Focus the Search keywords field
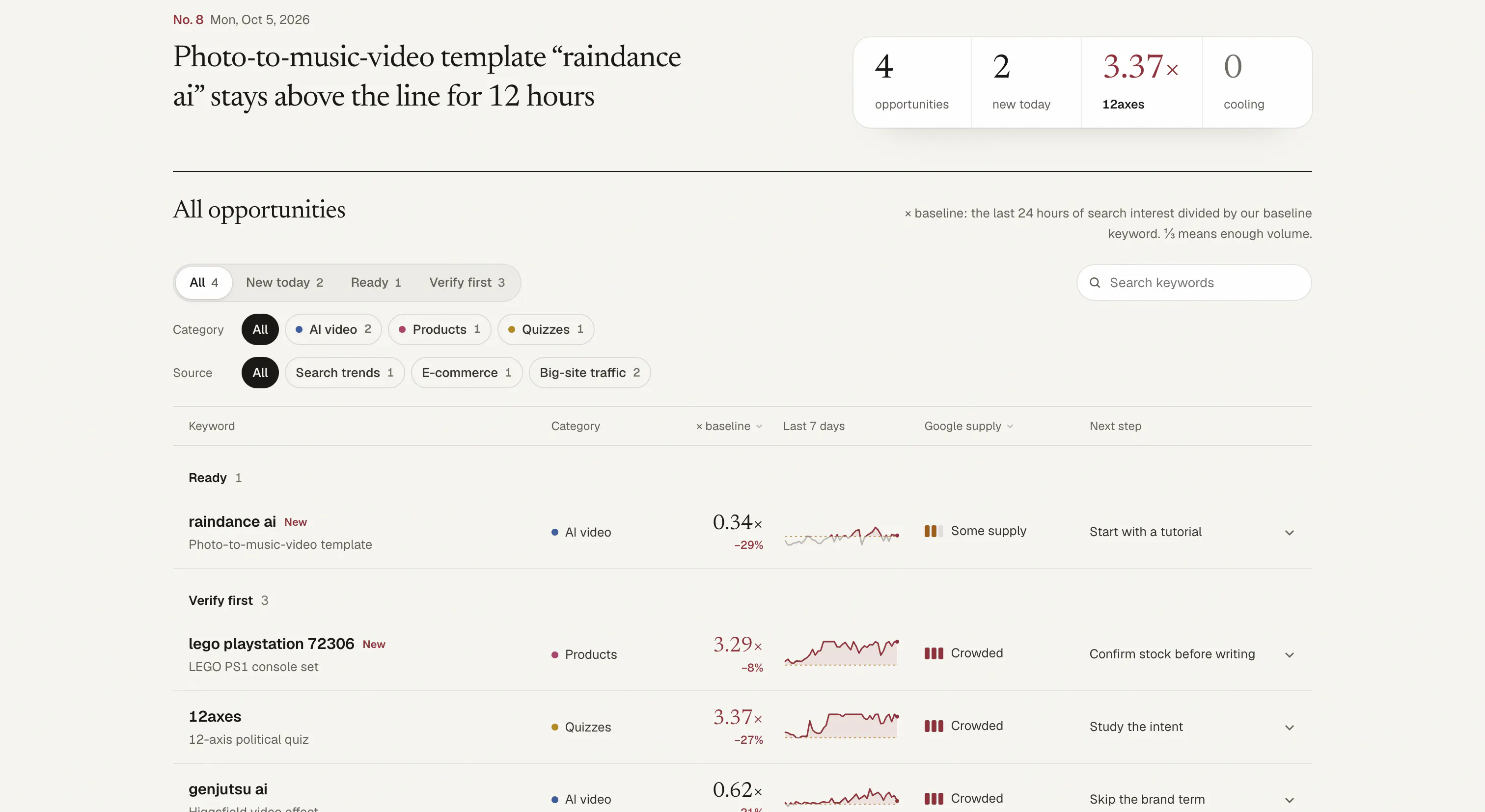The width and height of the screenshot is (1485, 812). point(1194,282)
